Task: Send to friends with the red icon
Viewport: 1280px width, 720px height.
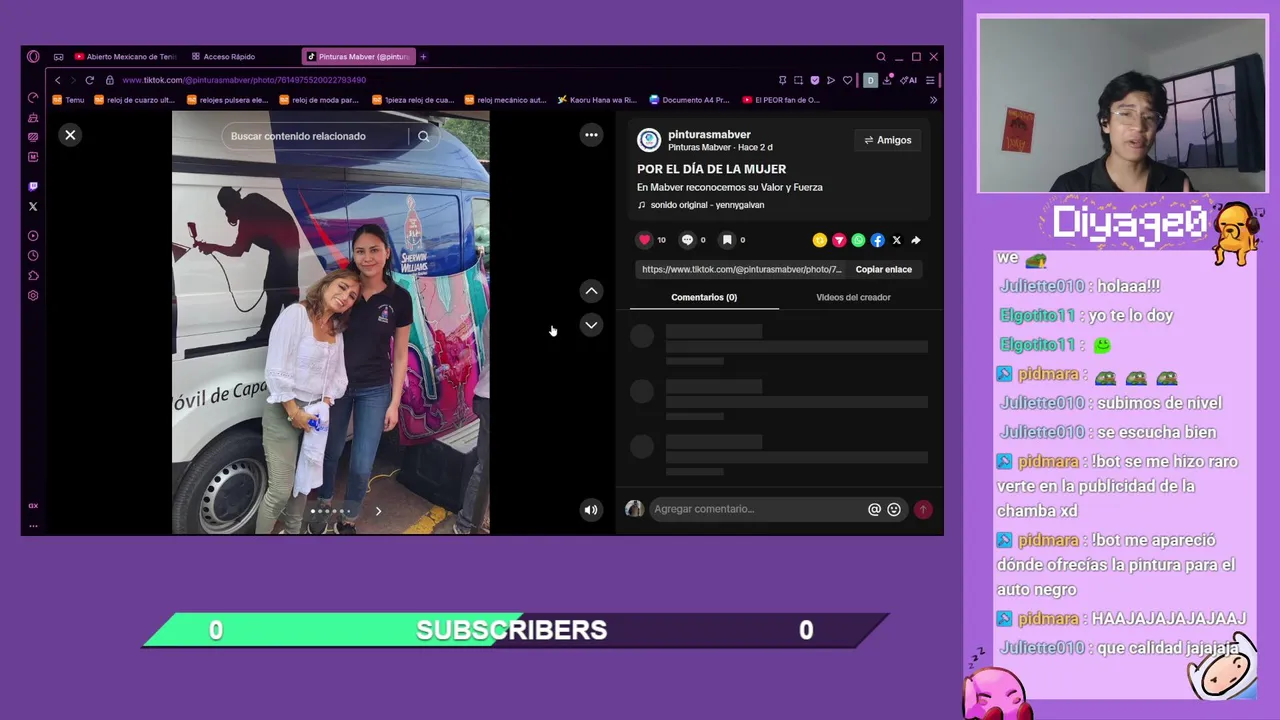Action: coord(839,240)
